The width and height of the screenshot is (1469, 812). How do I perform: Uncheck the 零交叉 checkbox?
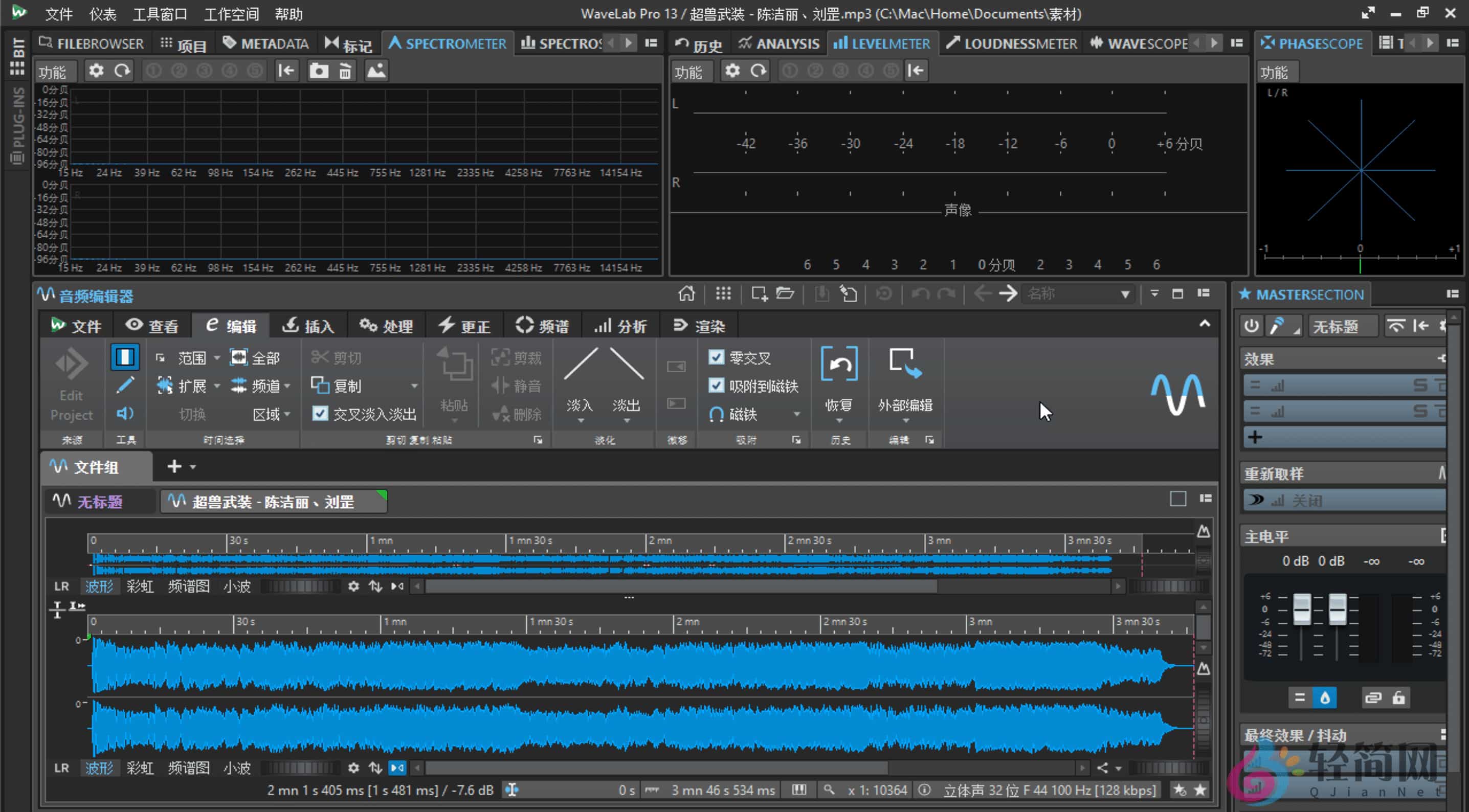click(x=716, y=357)
